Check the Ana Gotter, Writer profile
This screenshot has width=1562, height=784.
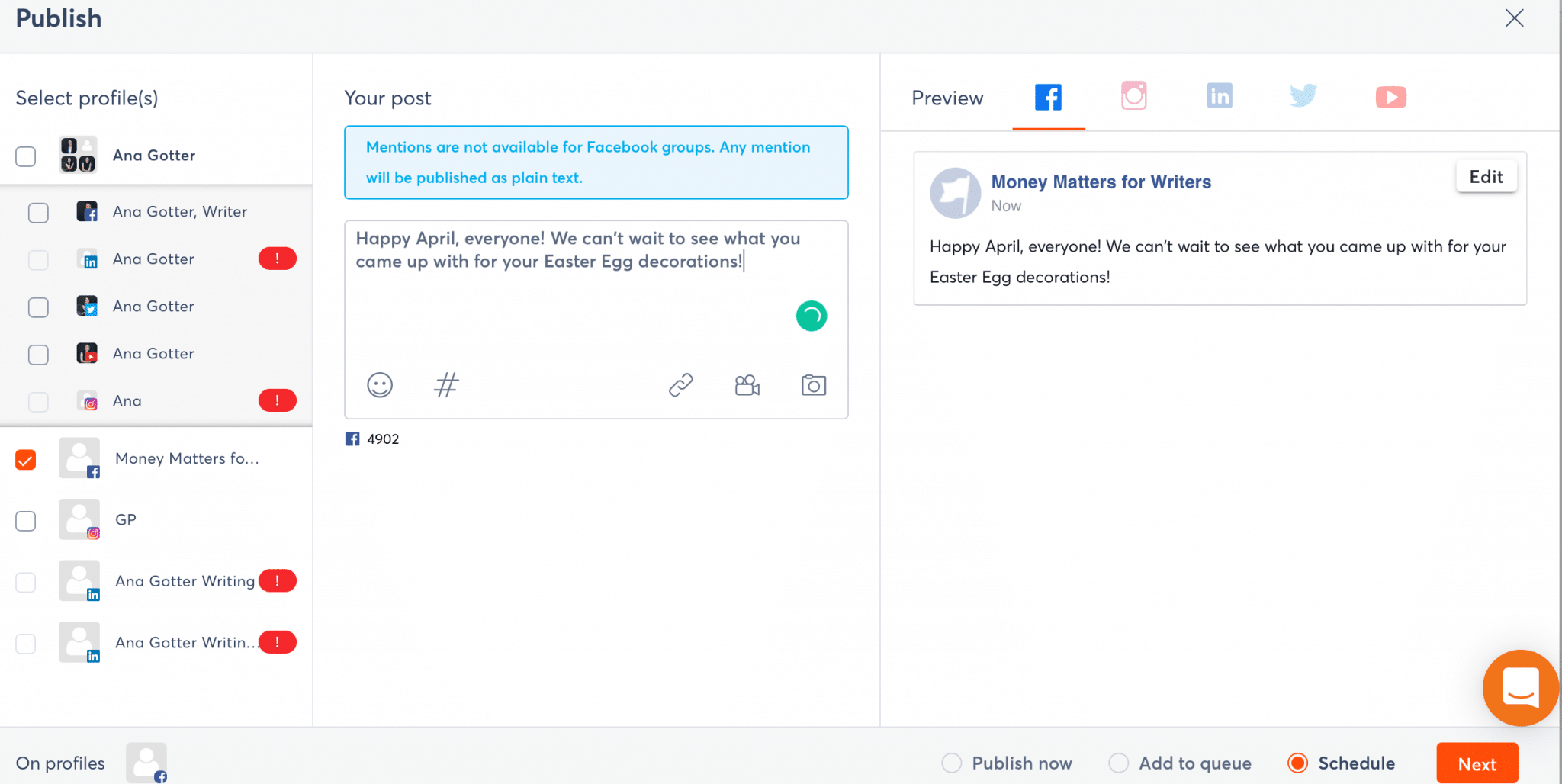(x=38, y=213)
